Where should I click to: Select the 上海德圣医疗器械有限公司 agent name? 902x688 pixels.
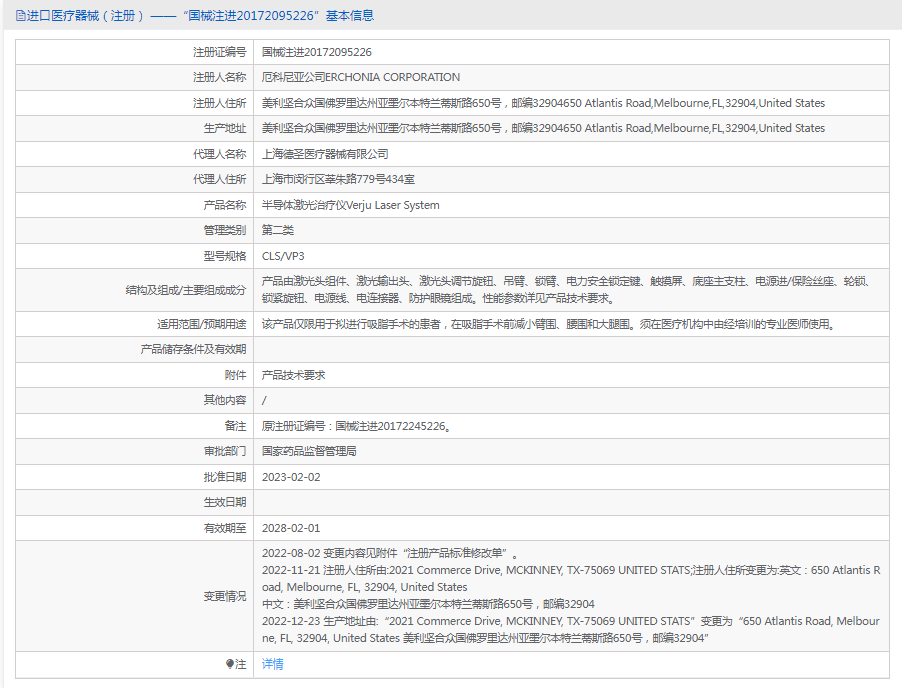[x=330, y=154]
